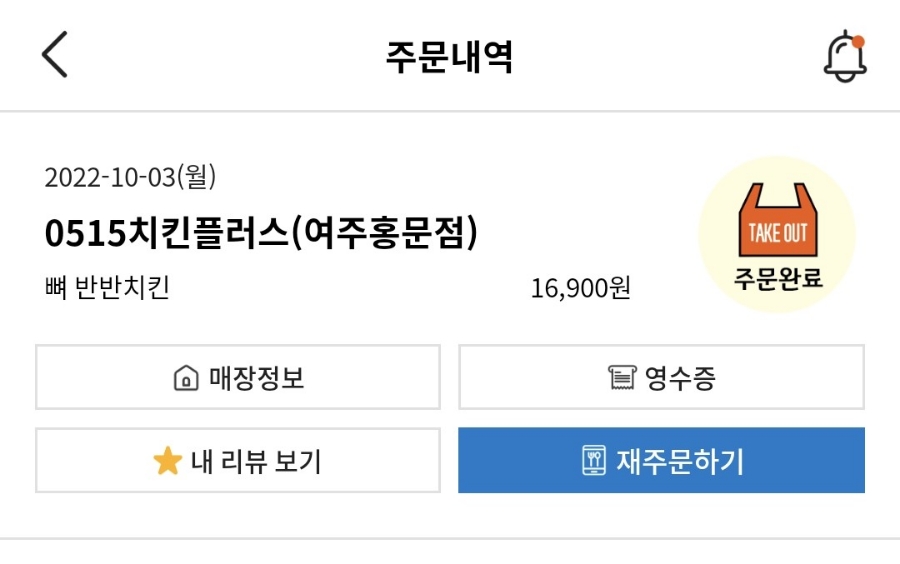Select the 뼈 반반치킨 menu item text
Viewport: 900px width, 564px height.
click(107, 289)
